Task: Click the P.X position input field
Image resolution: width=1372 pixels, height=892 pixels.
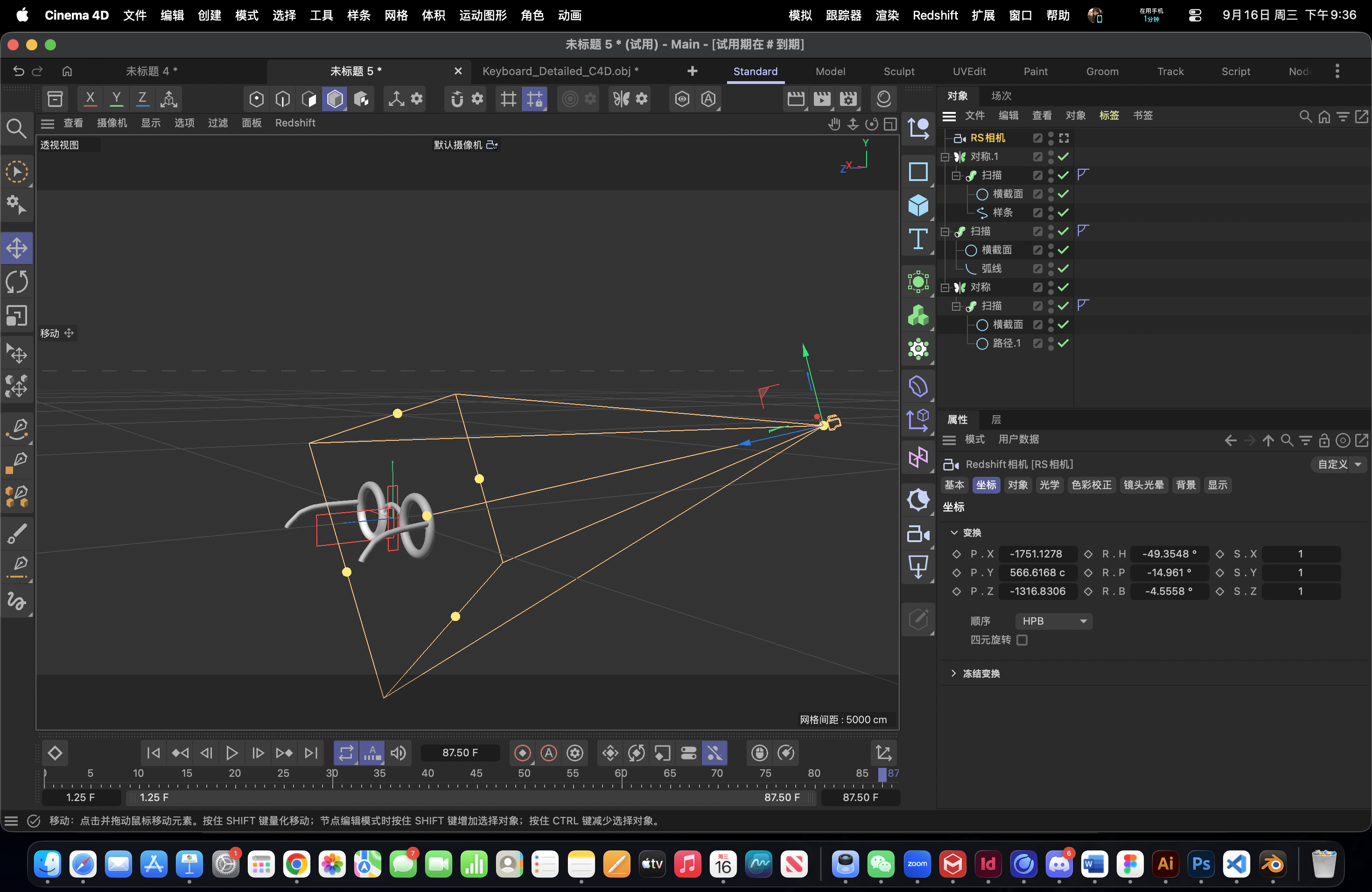Action: click(x=1038, y=554)
